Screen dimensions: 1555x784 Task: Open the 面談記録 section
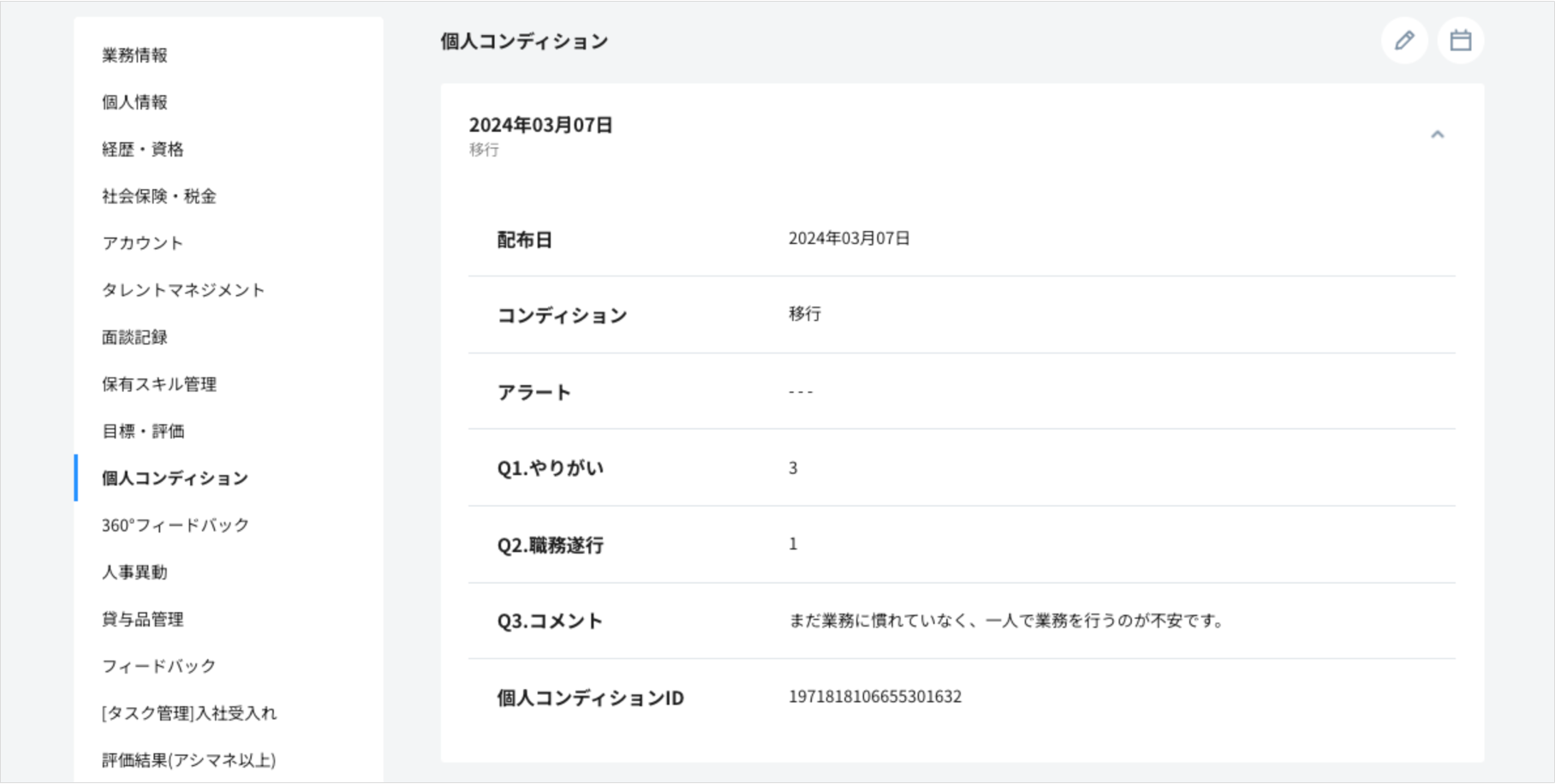point(134,337)
